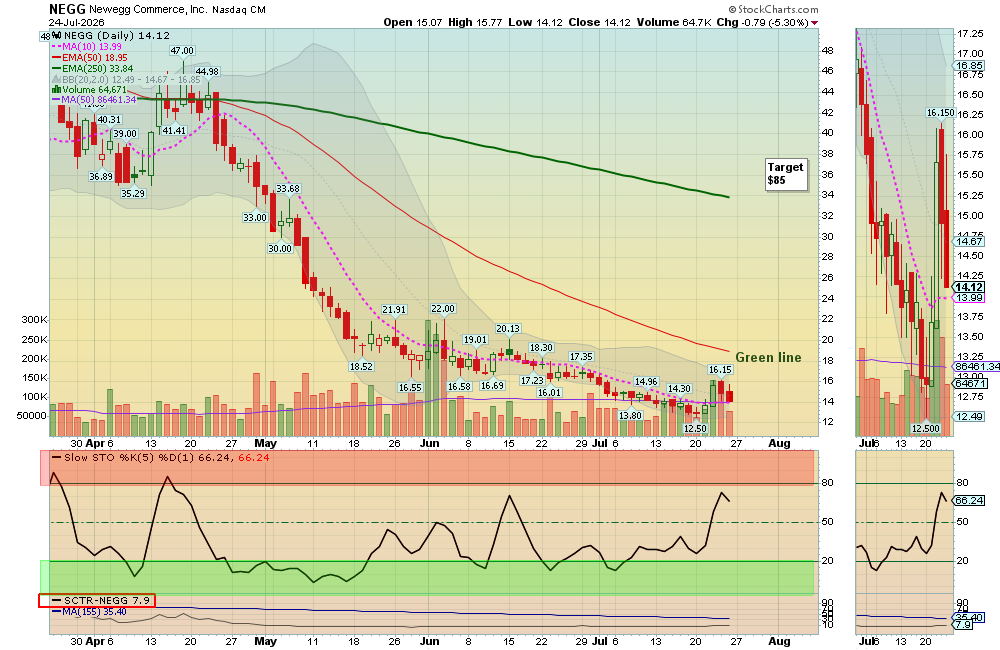Click the 14.67 tag on right axis
This screenshot has height=650, width=1000.
click(969, 241)
